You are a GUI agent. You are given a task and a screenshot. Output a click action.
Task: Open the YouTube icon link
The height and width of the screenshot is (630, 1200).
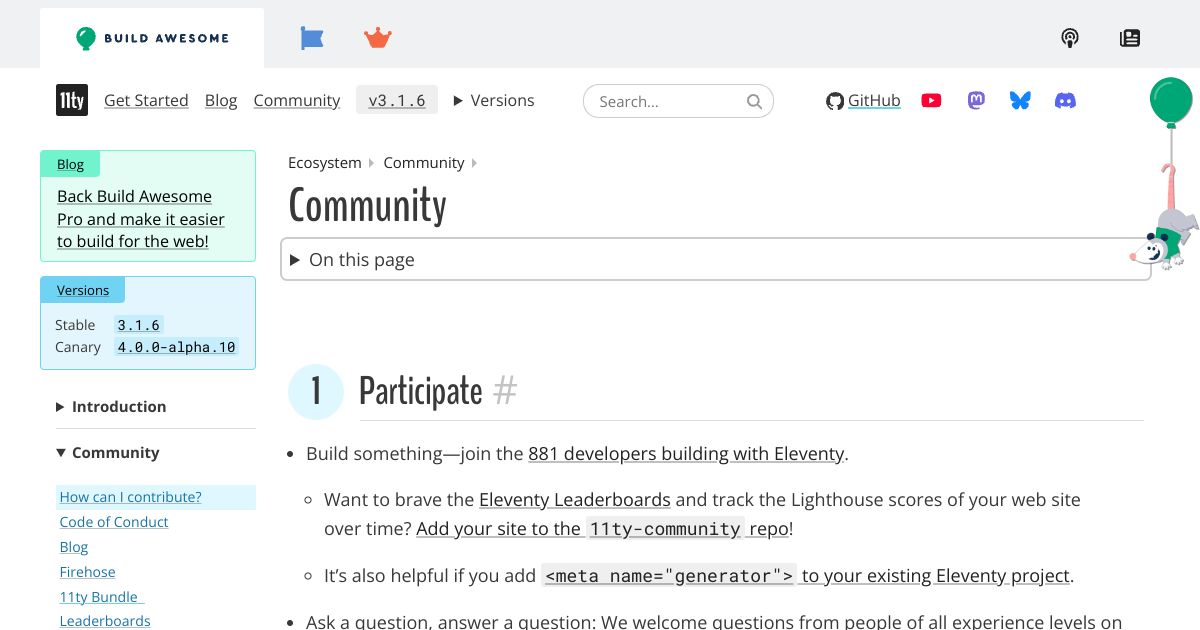click(931, 100)
